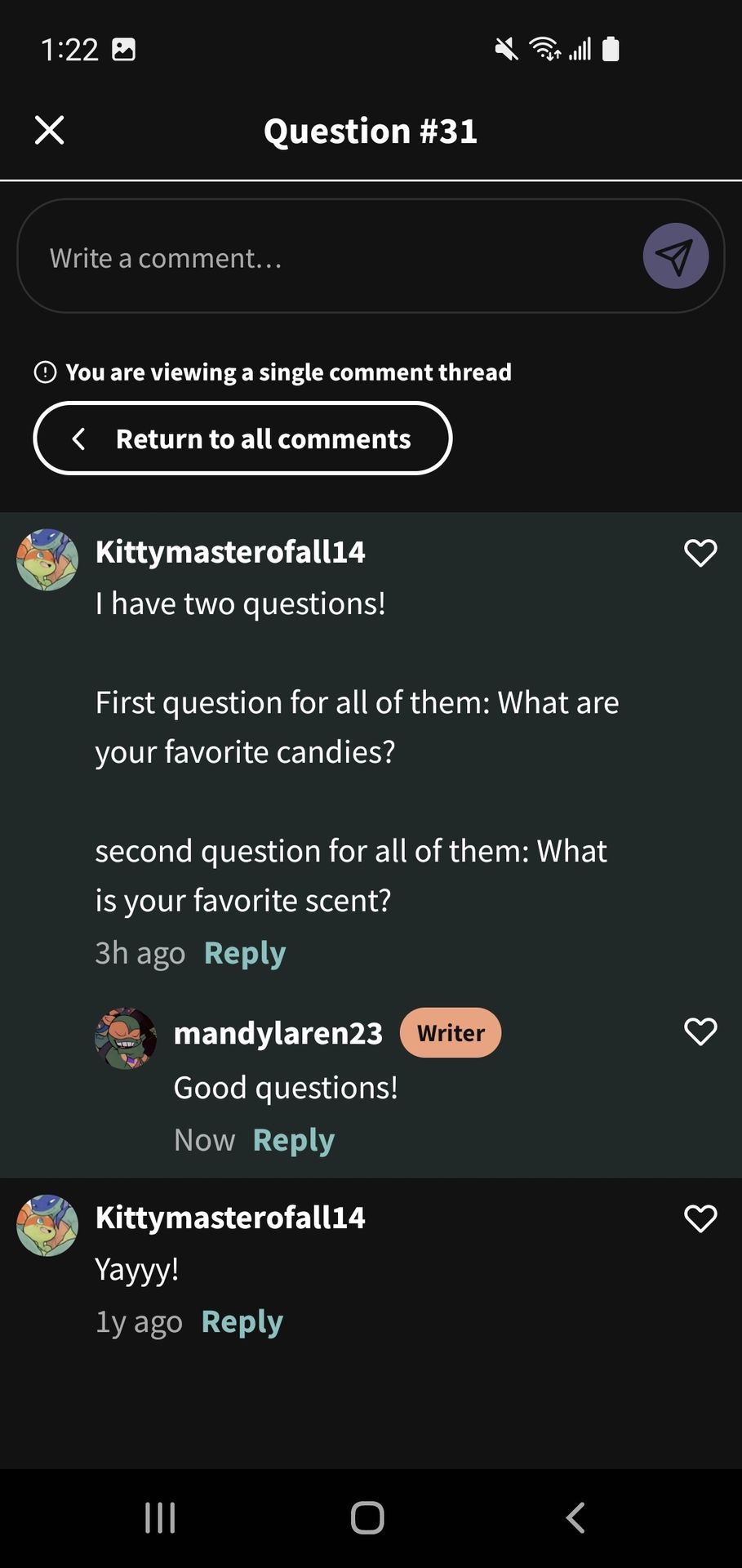Tap the Android home button
This screenshot has width=742, height=1568.
(x=367, y=1518)
